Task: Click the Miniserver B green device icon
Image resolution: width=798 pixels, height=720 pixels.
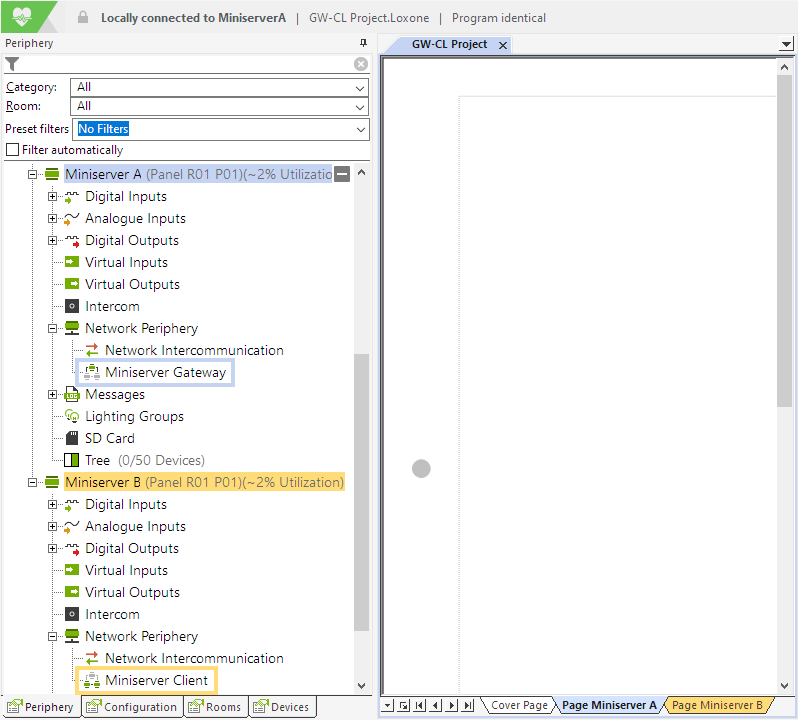Action: (52, 482)
